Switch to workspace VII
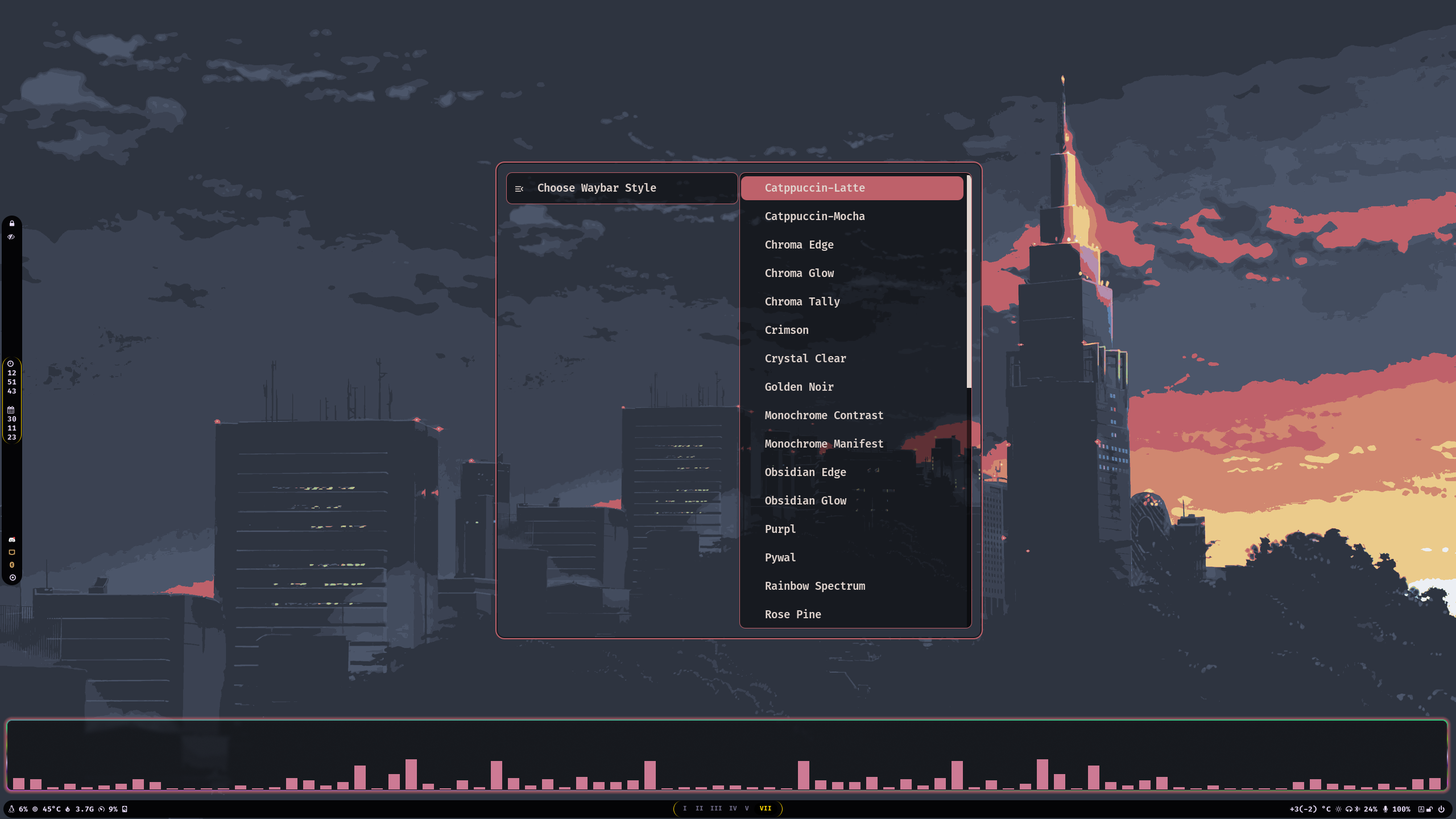This screenshot has height=819, width=1456. pyautogui.click(x=766, y=808)
